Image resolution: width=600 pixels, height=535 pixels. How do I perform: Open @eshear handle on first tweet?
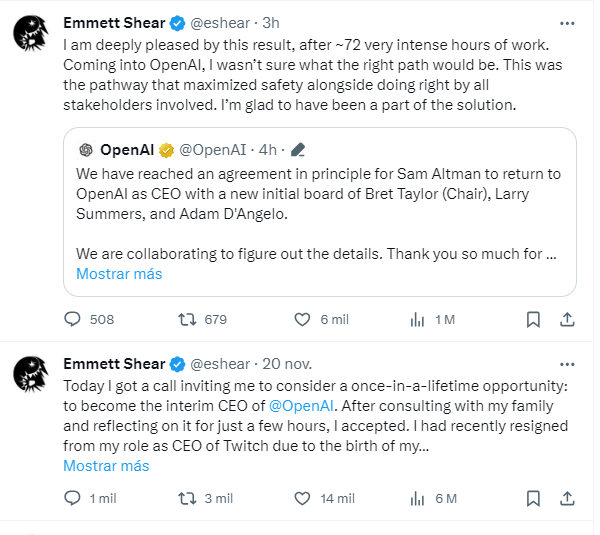click(x=220, y=23)
